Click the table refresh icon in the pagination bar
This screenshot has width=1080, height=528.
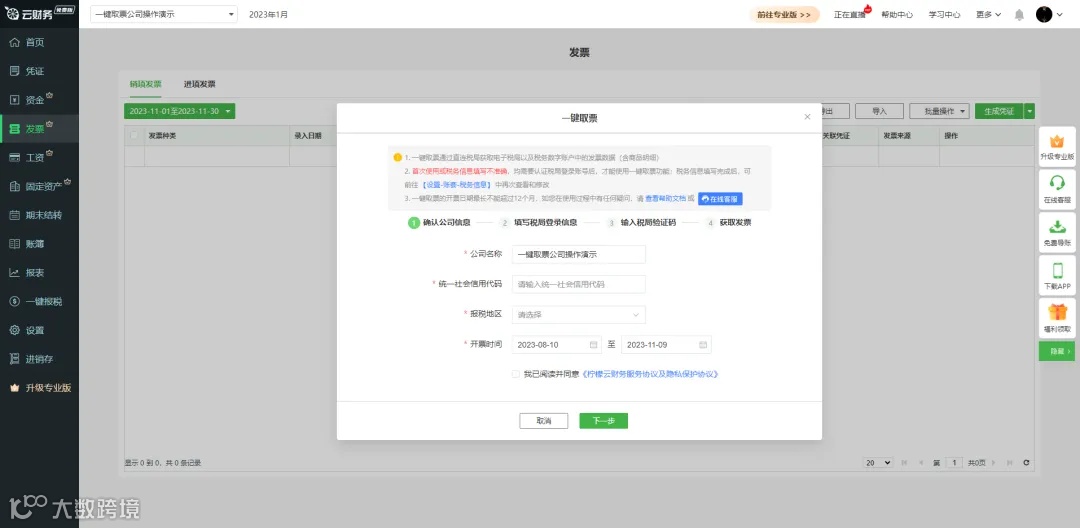[x=1026, y=463]
